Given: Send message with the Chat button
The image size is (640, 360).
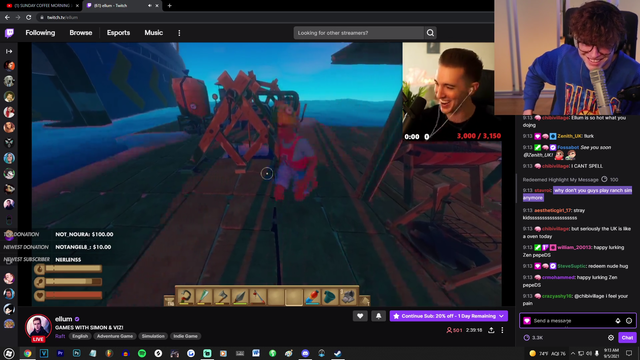Looking at the screenshot, I should point(627,338).
